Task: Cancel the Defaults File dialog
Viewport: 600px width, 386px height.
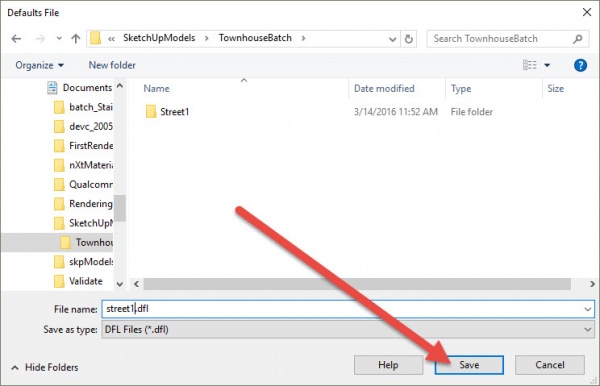Action: coord(549,365)
